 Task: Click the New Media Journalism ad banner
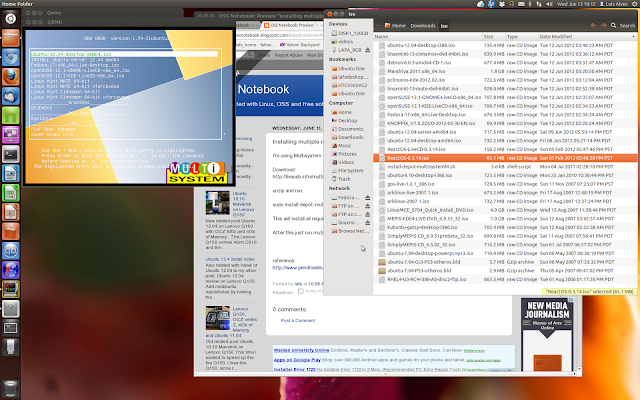pyautogui.click(x=547, y=334)
